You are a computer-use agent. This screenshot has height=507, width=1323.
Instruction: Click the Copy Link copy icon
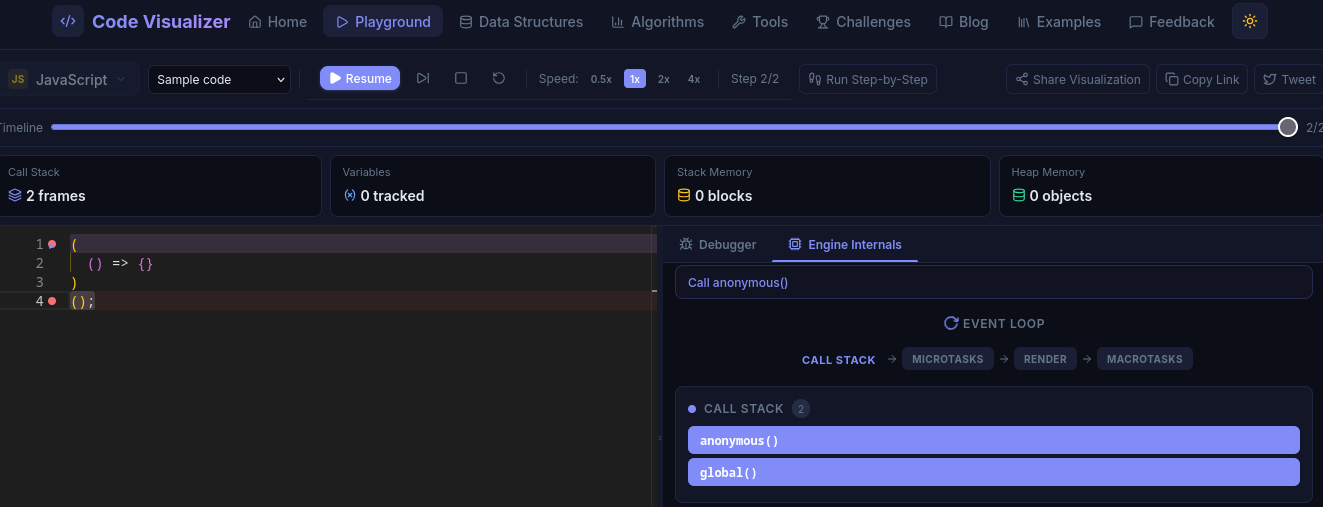[x=1171, y=79]
